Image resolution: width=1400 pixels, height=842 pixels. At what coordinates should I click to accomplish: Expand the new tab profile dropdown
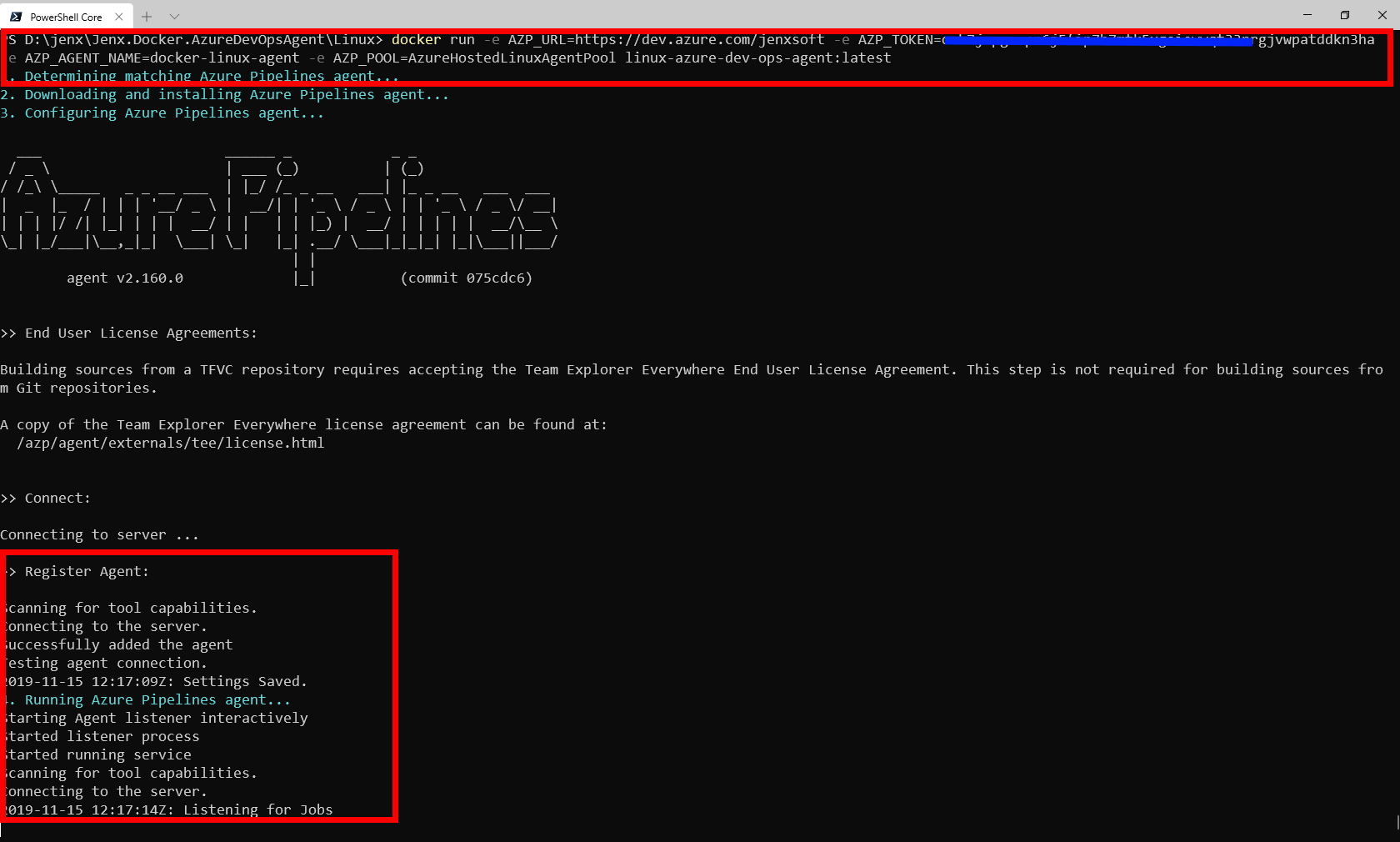point(174,17)
